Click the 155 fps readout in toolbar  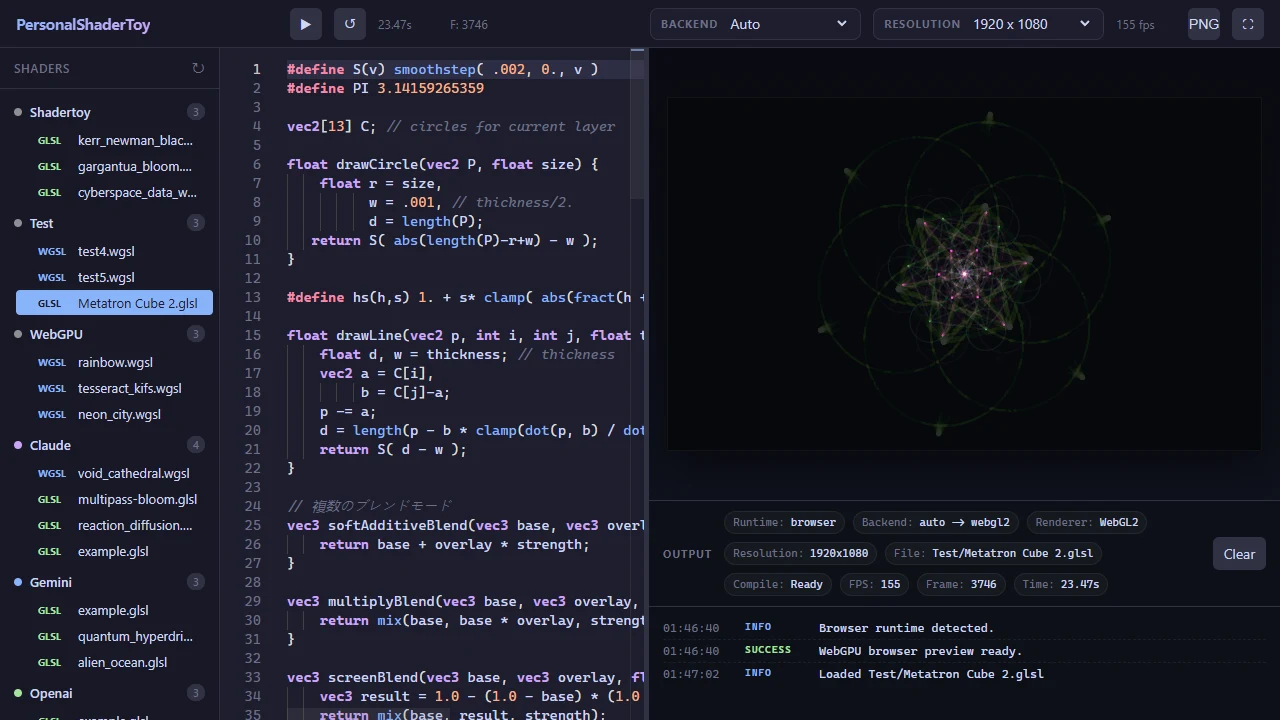(x=1136, y=24)
